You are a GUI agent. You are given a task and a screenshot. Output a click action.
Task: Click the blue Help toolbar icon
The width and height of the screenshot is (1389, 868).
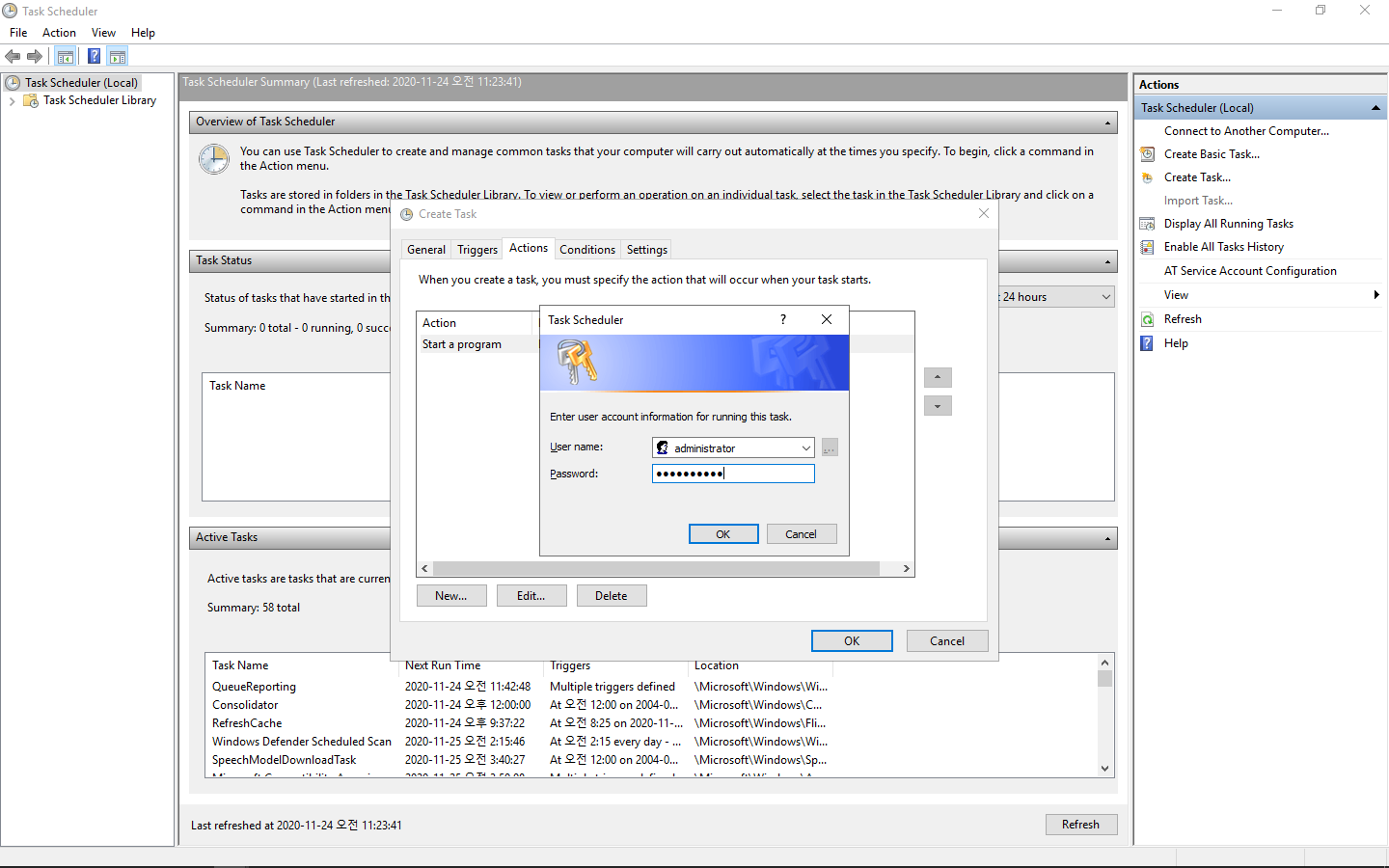[x=94, y=56]
